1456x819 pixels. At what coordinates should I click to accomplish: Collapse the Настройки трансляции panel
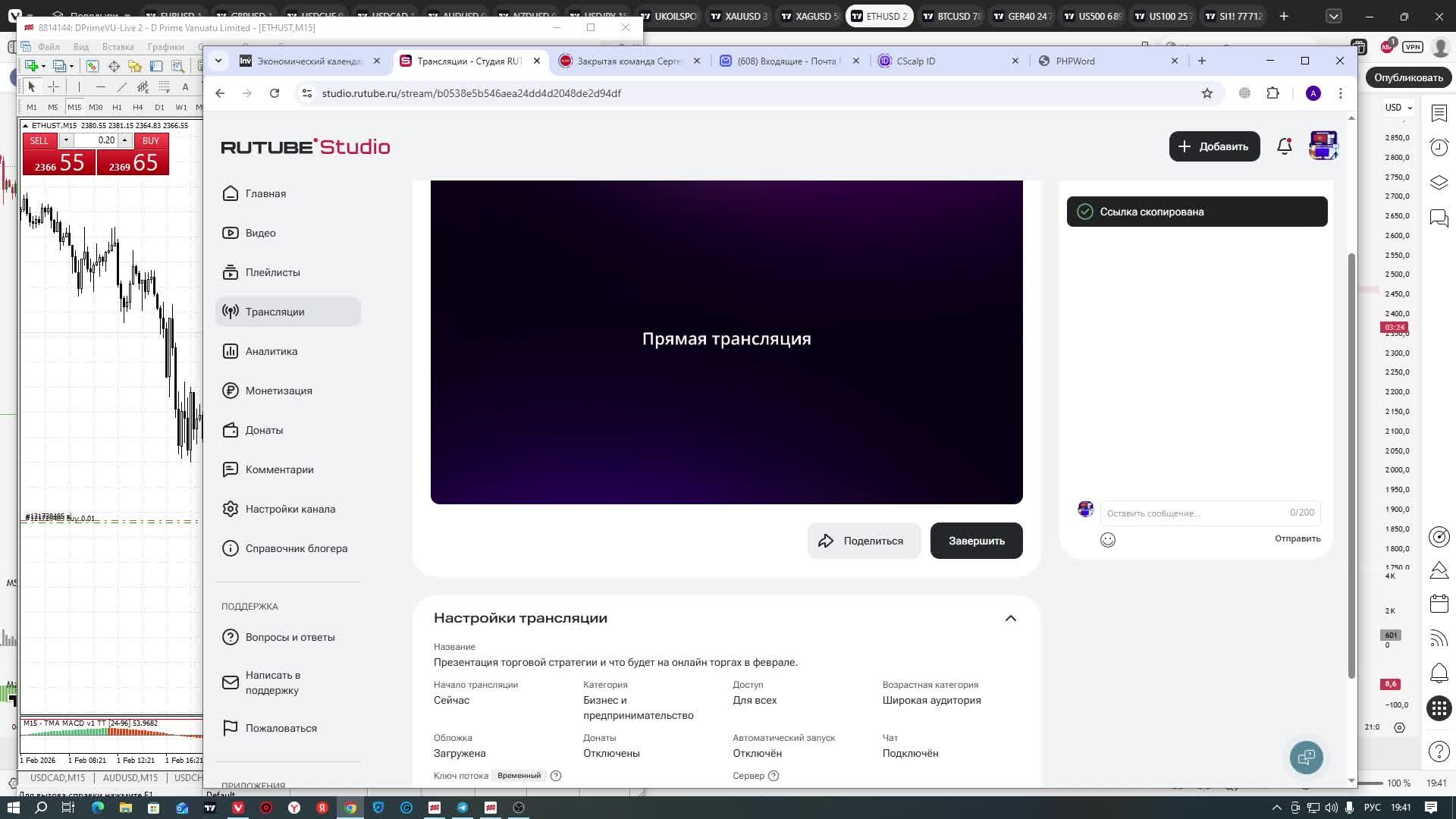click(1011, 618)
